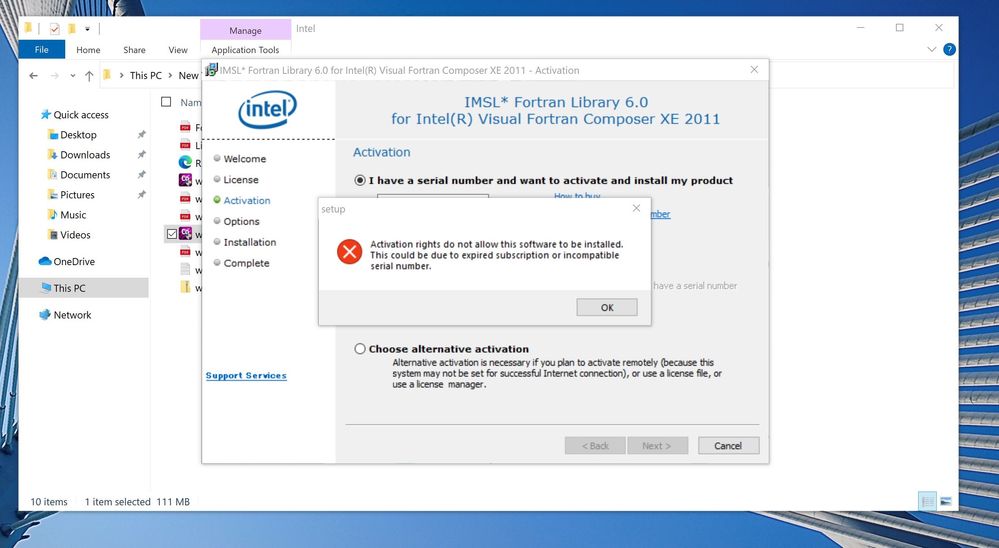The height and width of the screenshot is (548, 999).
Task: Select the 'I have a serial number' radio option
Action: (x=360, y=180)
